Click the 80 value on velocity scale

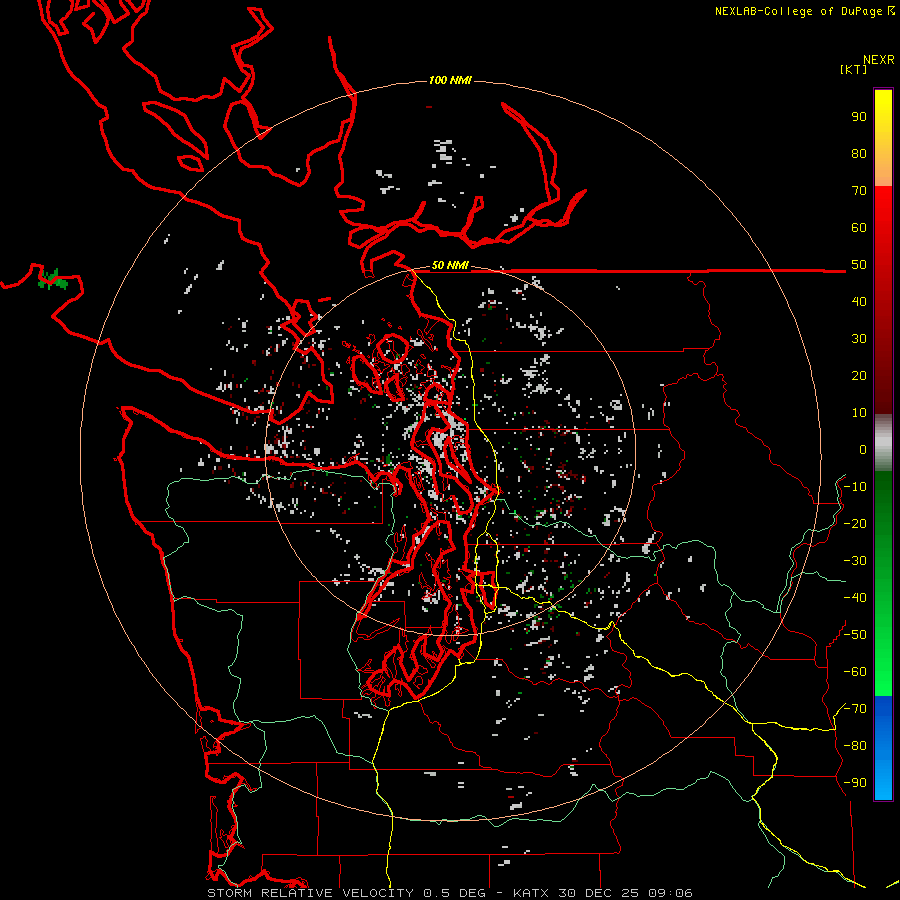pos(859,154)
